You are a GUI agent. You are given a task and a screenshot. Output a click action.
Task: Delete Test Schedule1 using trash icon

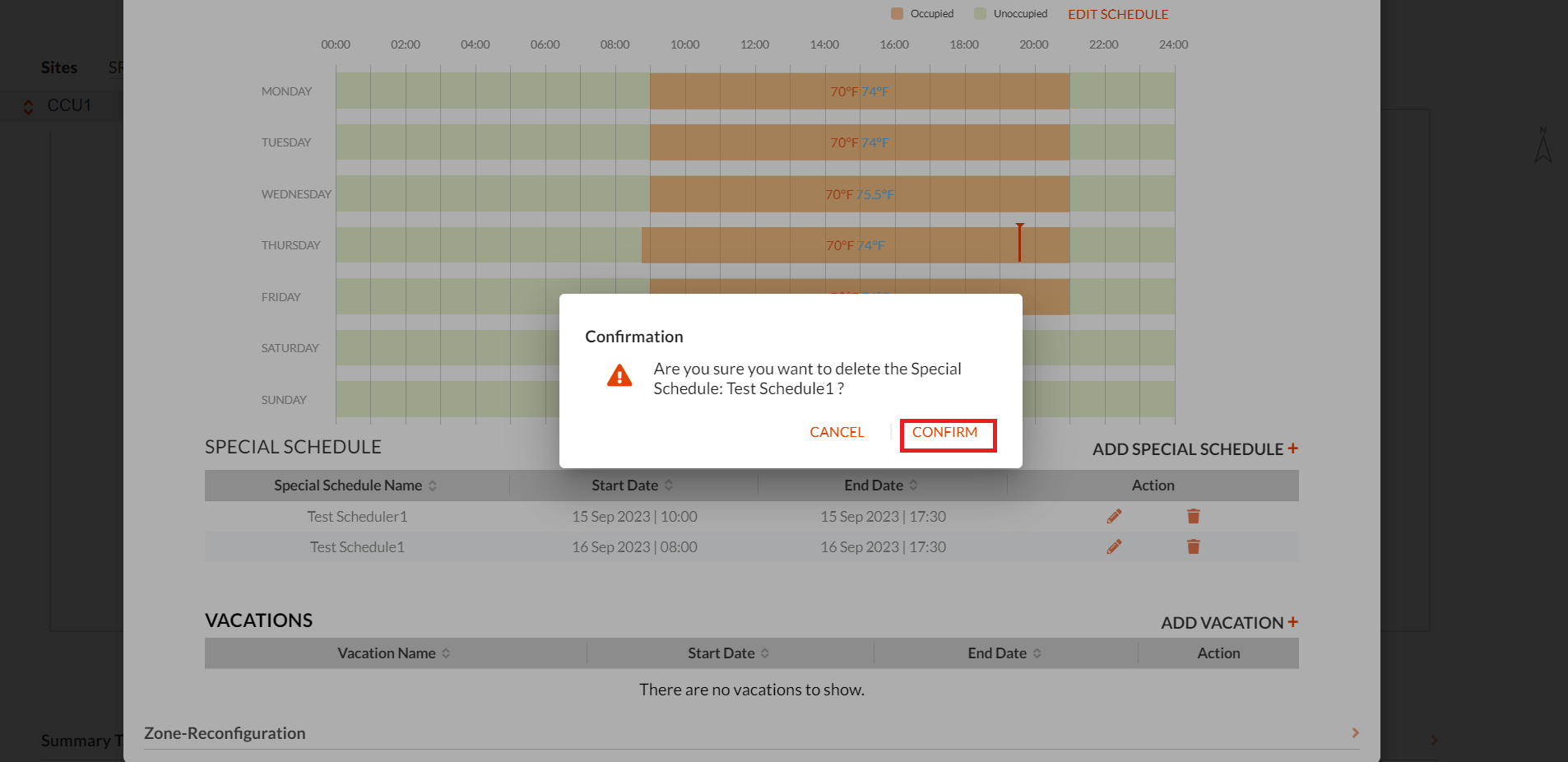pyautogui.click(x=1194, y=547)
